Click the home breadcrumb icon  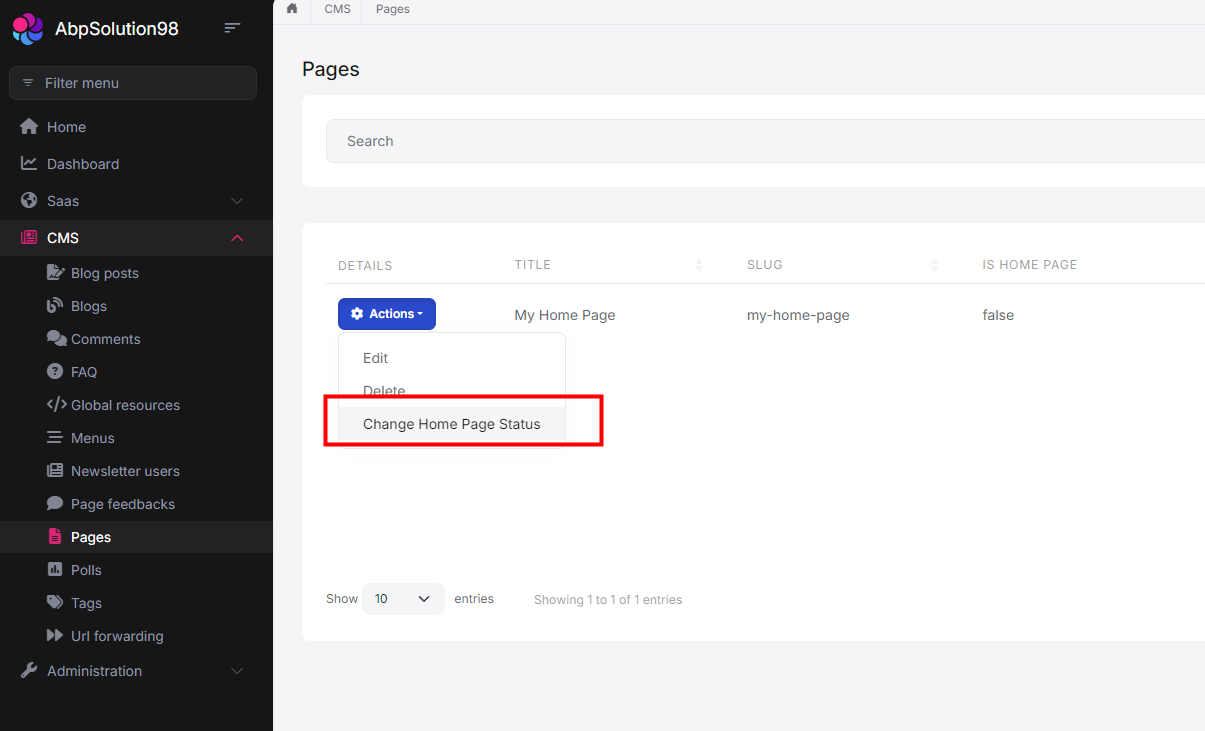point(292,9)
